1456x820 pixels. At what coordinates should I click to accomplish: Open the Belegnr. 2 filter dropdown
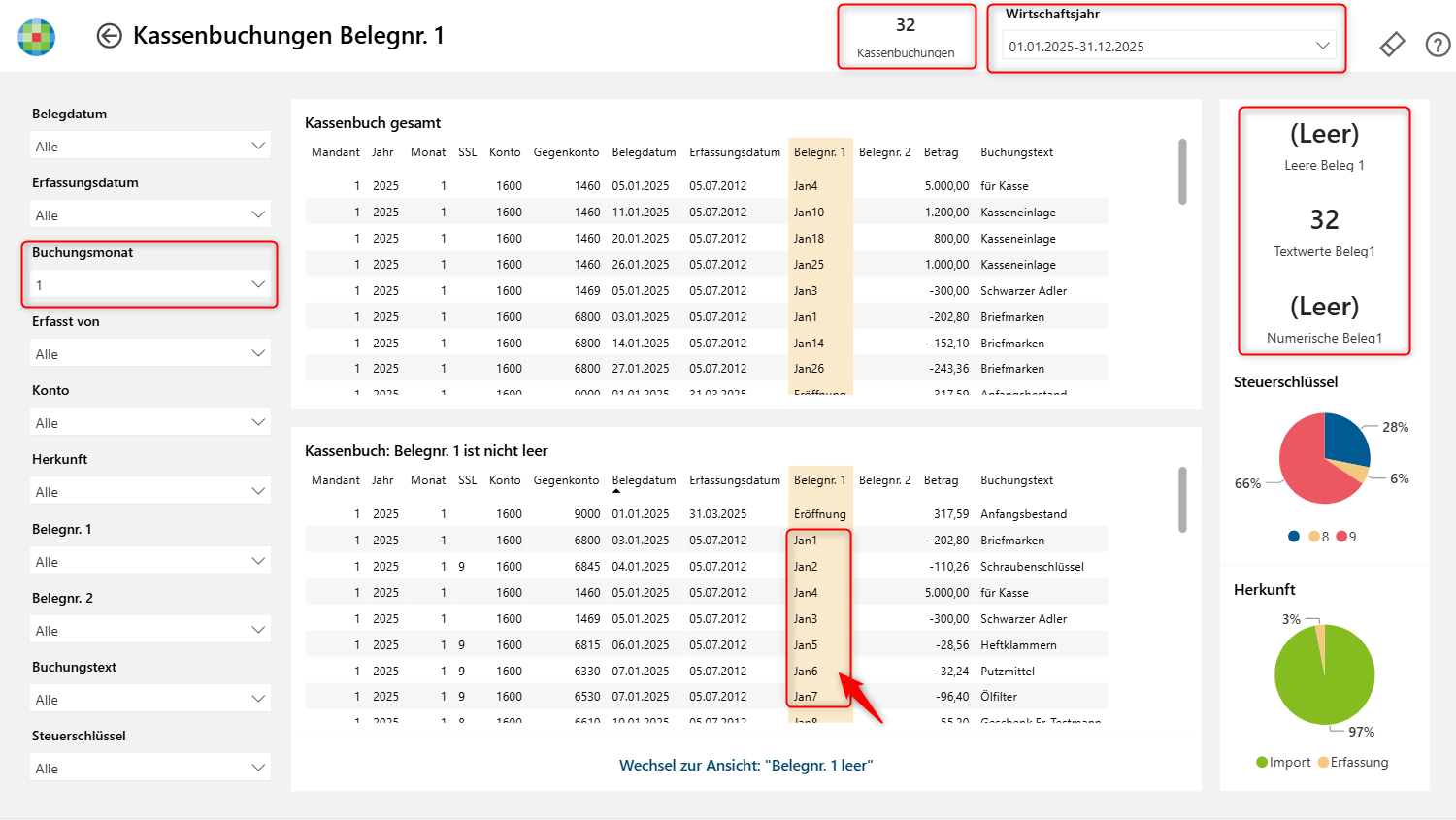[150, 630]
